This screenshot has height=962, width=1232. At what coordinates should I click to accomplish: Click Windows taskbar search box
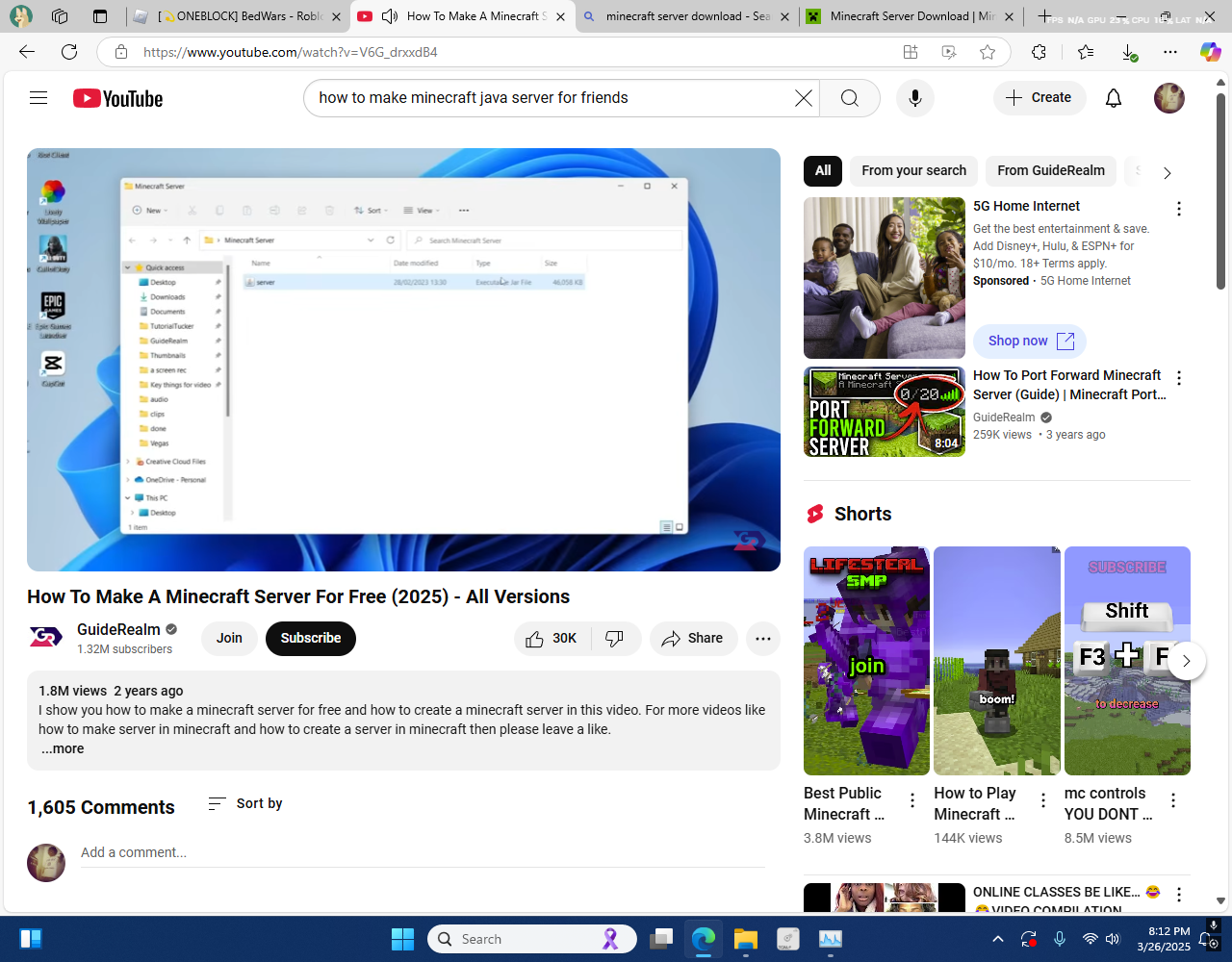pos(531,939)
